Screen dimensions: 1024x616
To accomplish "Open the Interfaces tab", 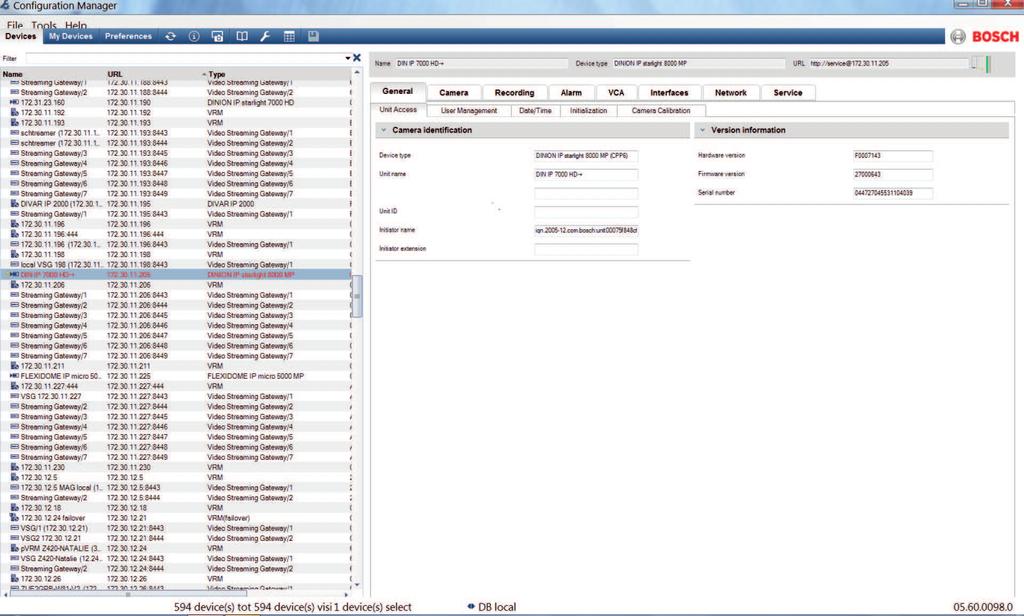I will pos(669,93).
